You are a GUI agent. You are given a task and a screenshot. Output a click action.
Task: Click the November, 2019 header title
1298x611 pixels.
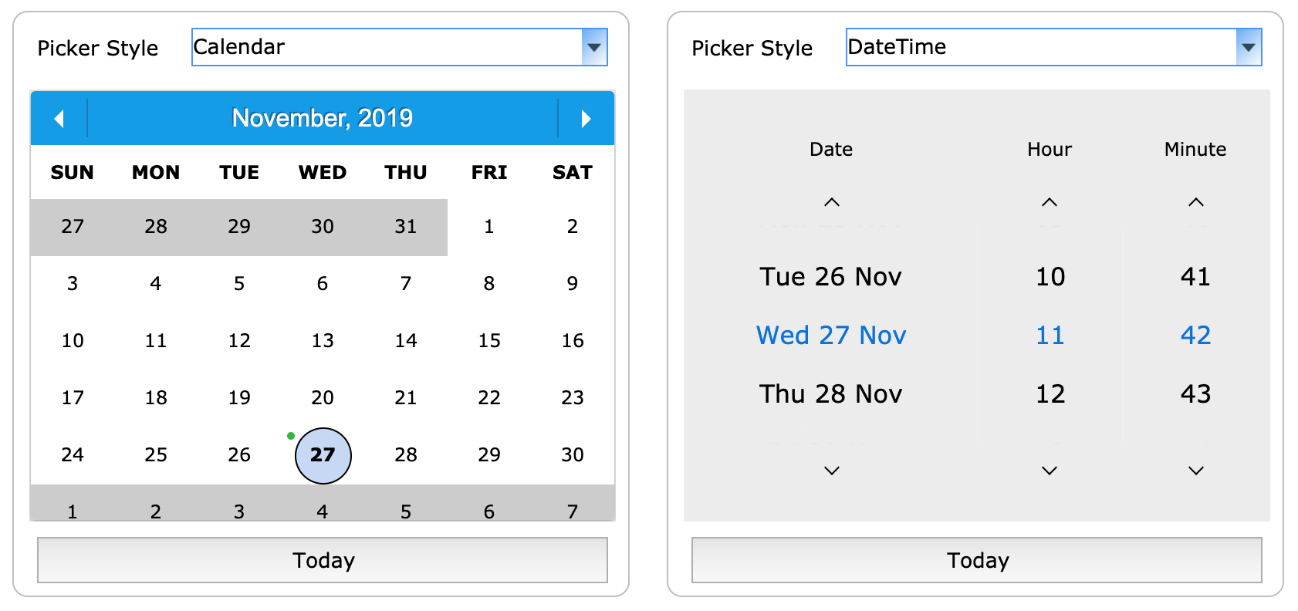(x=322, y=118)
